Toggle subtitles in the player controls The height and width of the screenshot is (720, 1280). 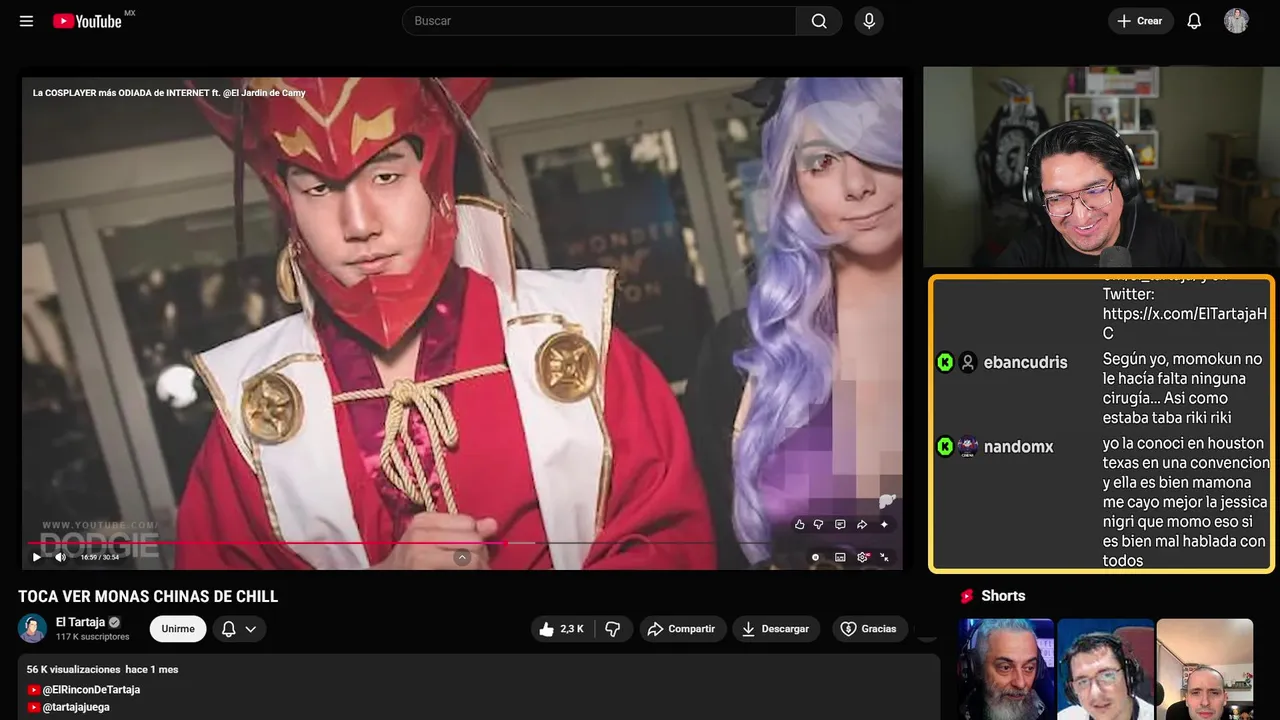click(840, 557)
